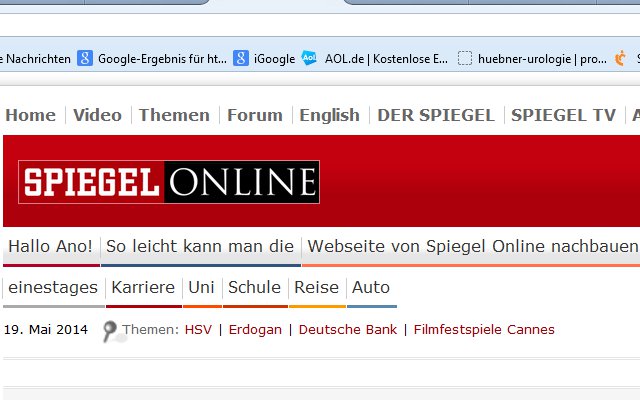Image resolution: width=640 pixels, height=400 pixels.
Task: Open the AOL.de bookmark icon
Action: (309, 58)
